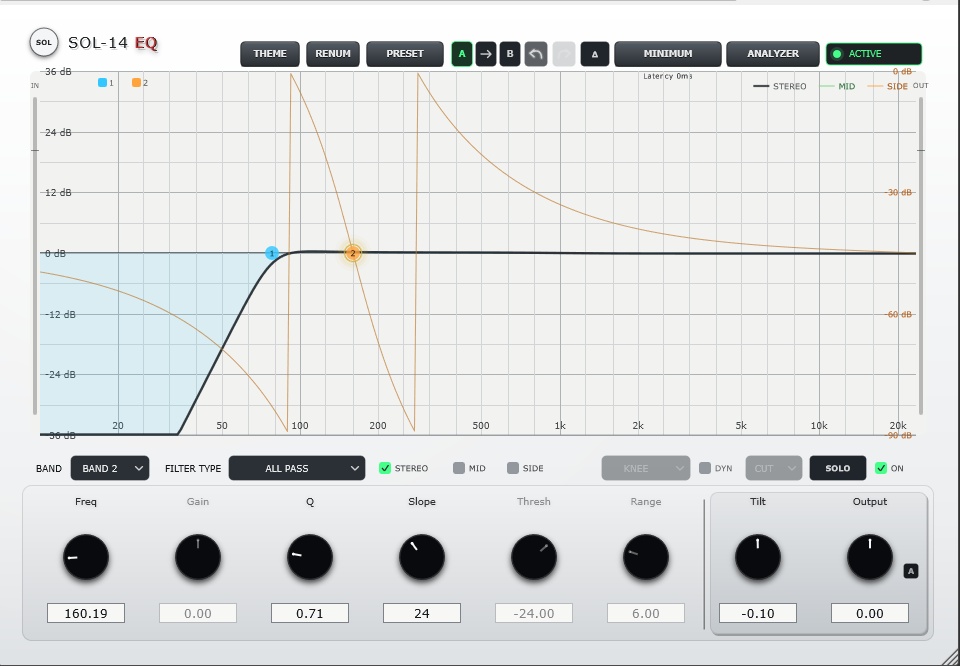Click the FILTER TYPE label
Image resolution: width=960 pixels, height=666 pixels.
pyautogui.click(x=193, y=468)
